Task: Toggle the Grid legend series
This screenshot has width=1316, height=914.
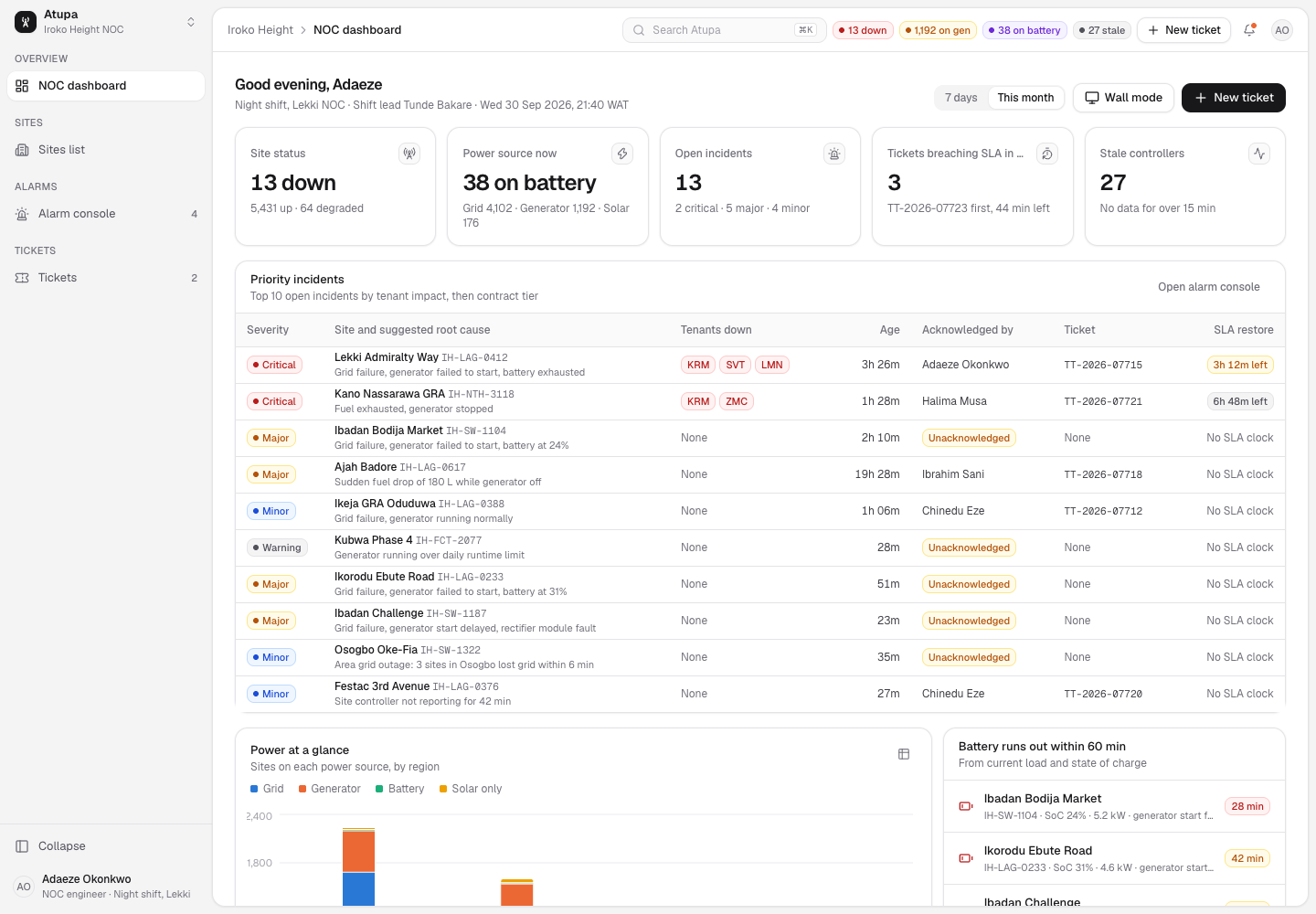Action: [267, 789]
